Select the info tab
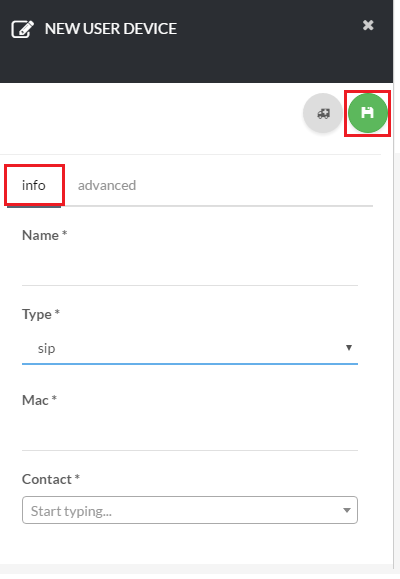This screenshot has width=400, height=579. pos(34,185)
